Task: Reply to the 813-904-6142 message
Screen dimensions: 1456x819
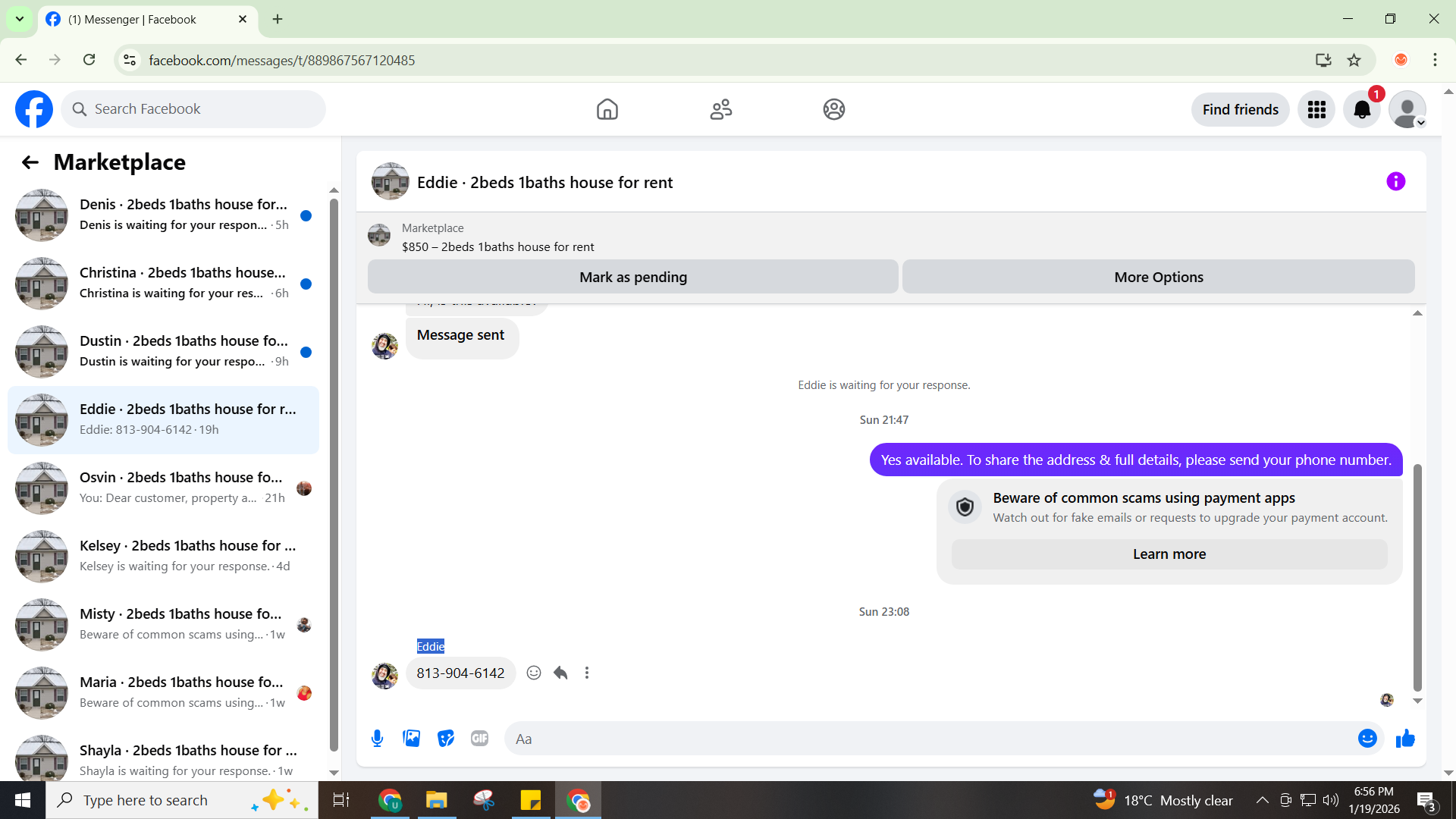Action: [560, 673]
